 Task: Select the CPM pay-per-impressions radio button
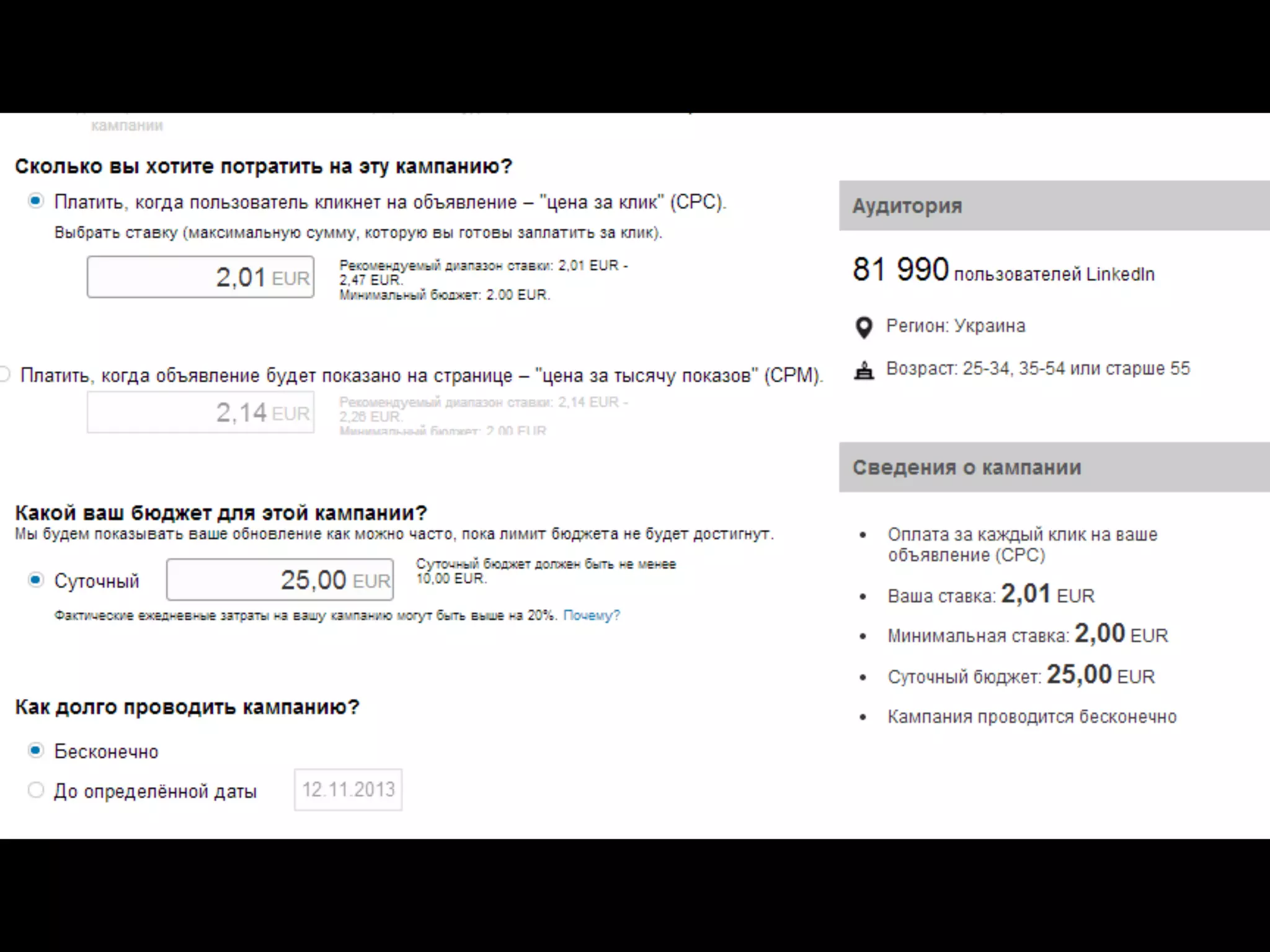coord(4,374)
